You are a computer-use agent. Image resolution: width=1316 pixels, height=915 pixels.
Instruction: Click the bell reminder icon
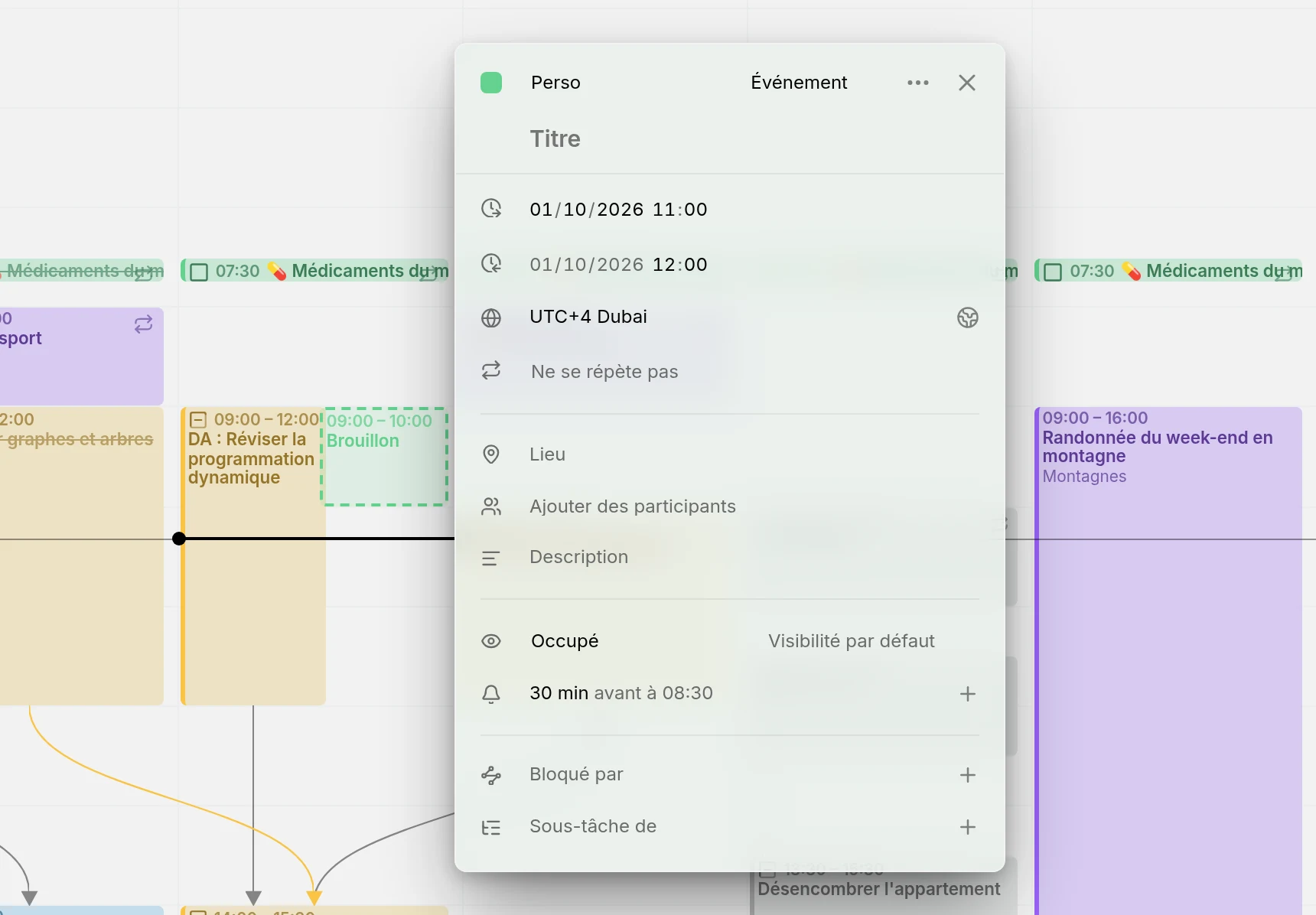(491, 694)
